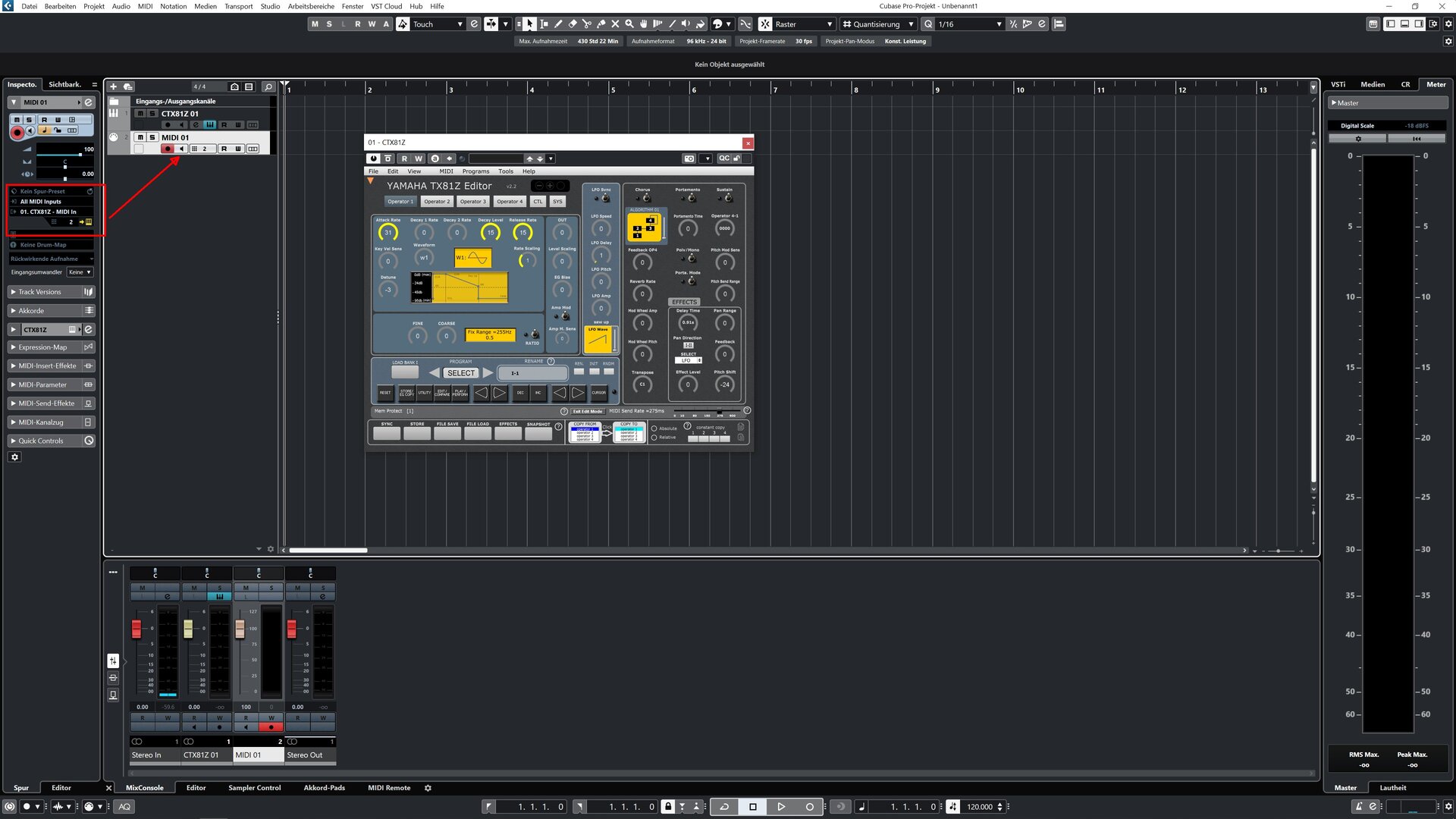Expand the MIDI-Insert-Effekte section
Viewport: 1456px width, 819px height.
point(51,366)
